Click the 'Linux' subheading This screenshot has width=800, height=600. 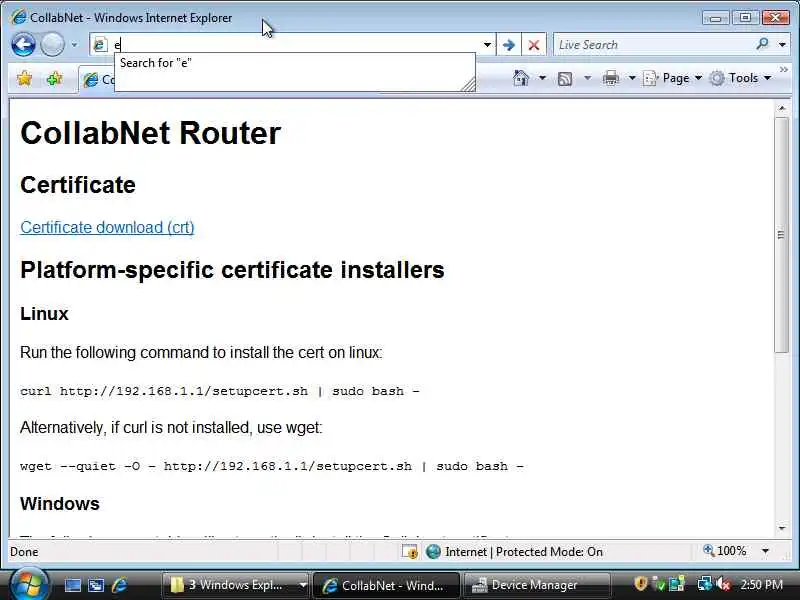(44, 314)
